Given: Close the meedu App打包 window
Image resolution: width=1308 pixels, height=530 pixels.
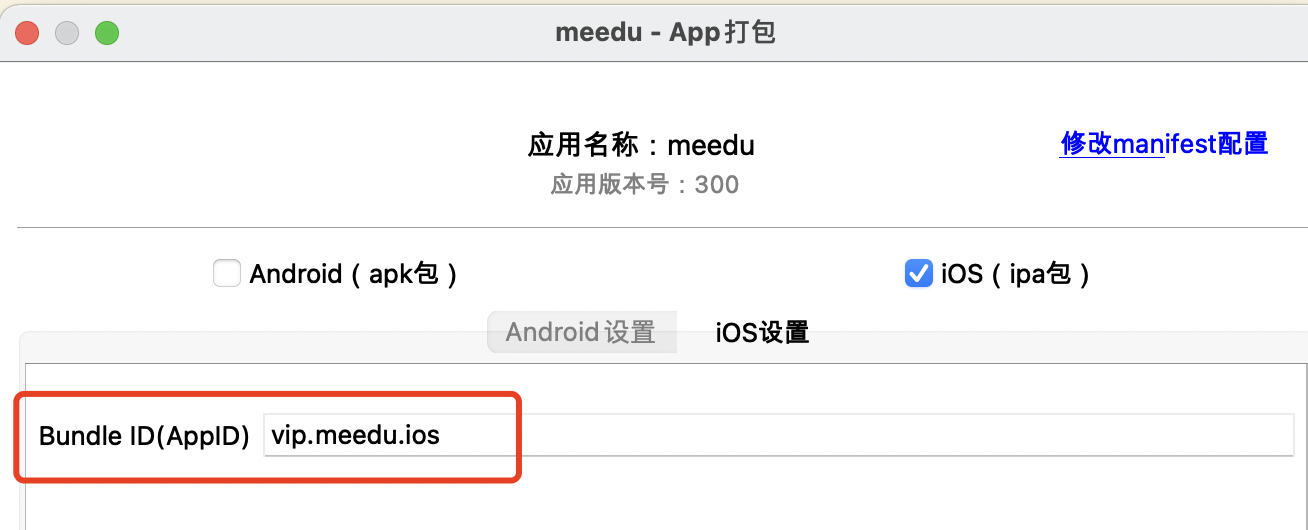Looking at the screenshot, I should pyautogui.click(x=27, y=33).
